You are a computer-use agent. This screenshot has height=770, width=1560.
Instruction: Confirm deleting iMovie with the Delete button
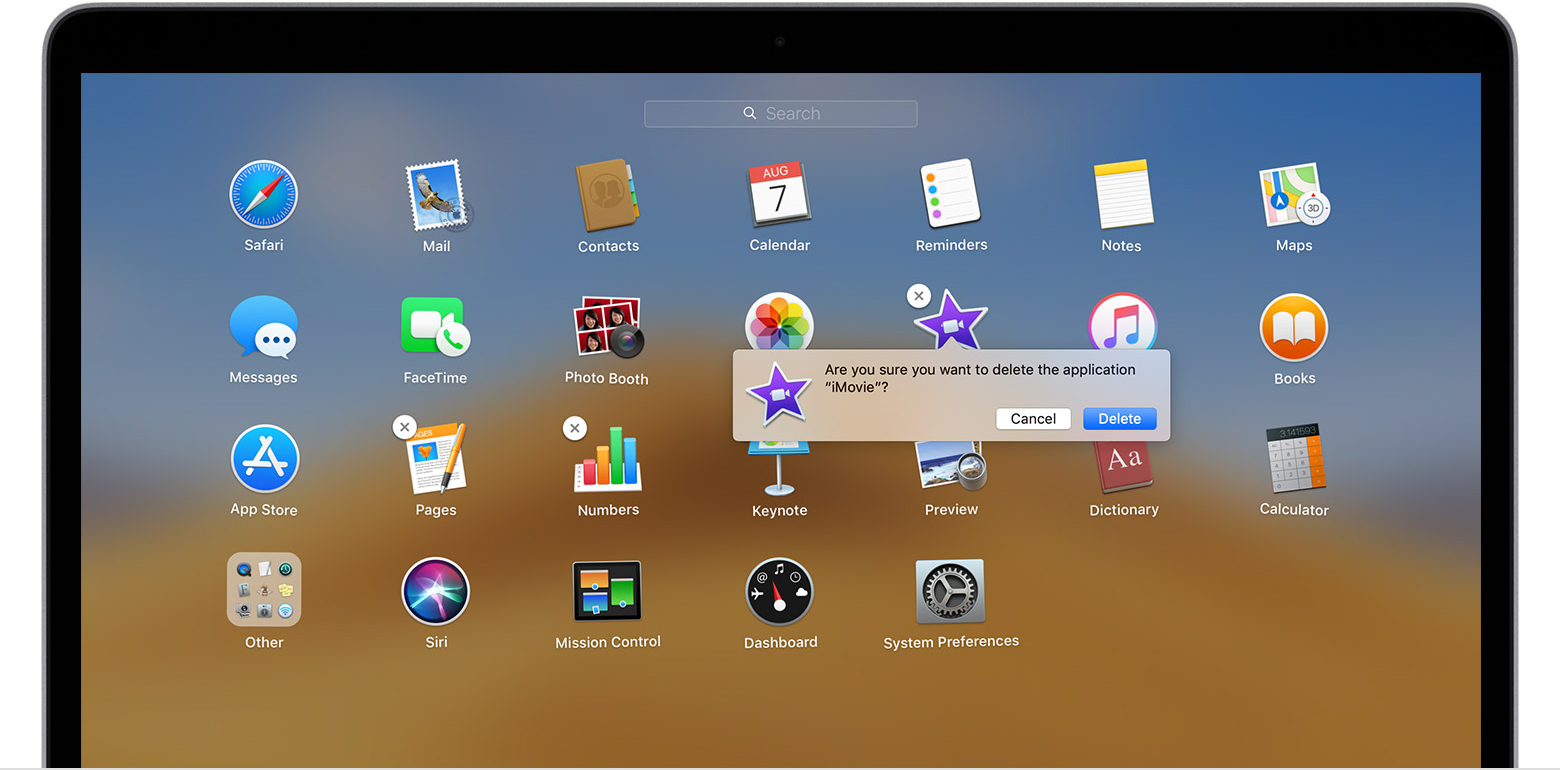pyautogui.click(x=1119, y=418)
